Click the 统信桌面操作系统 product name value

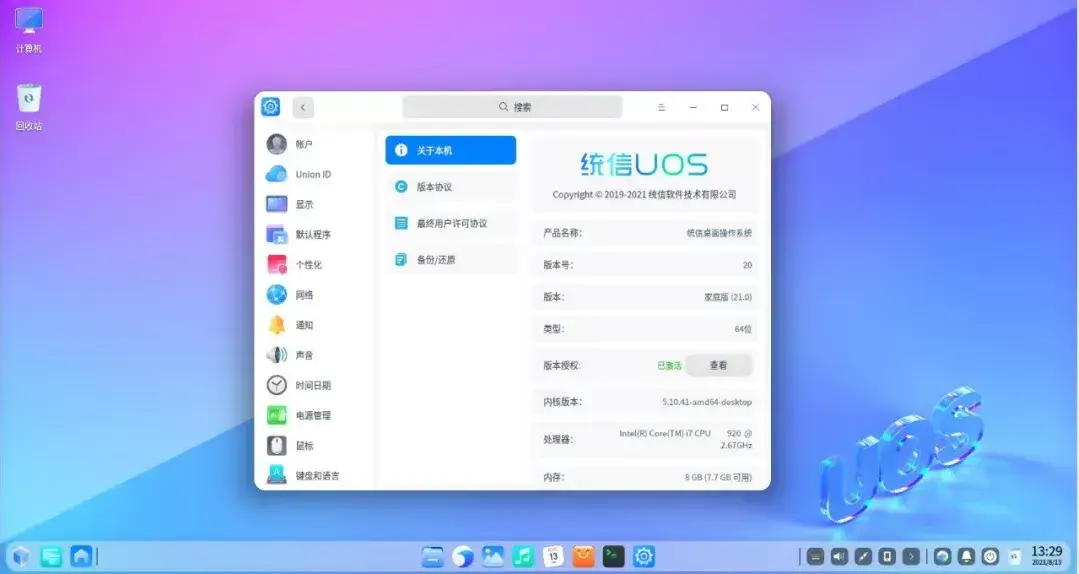pos(719,233)
